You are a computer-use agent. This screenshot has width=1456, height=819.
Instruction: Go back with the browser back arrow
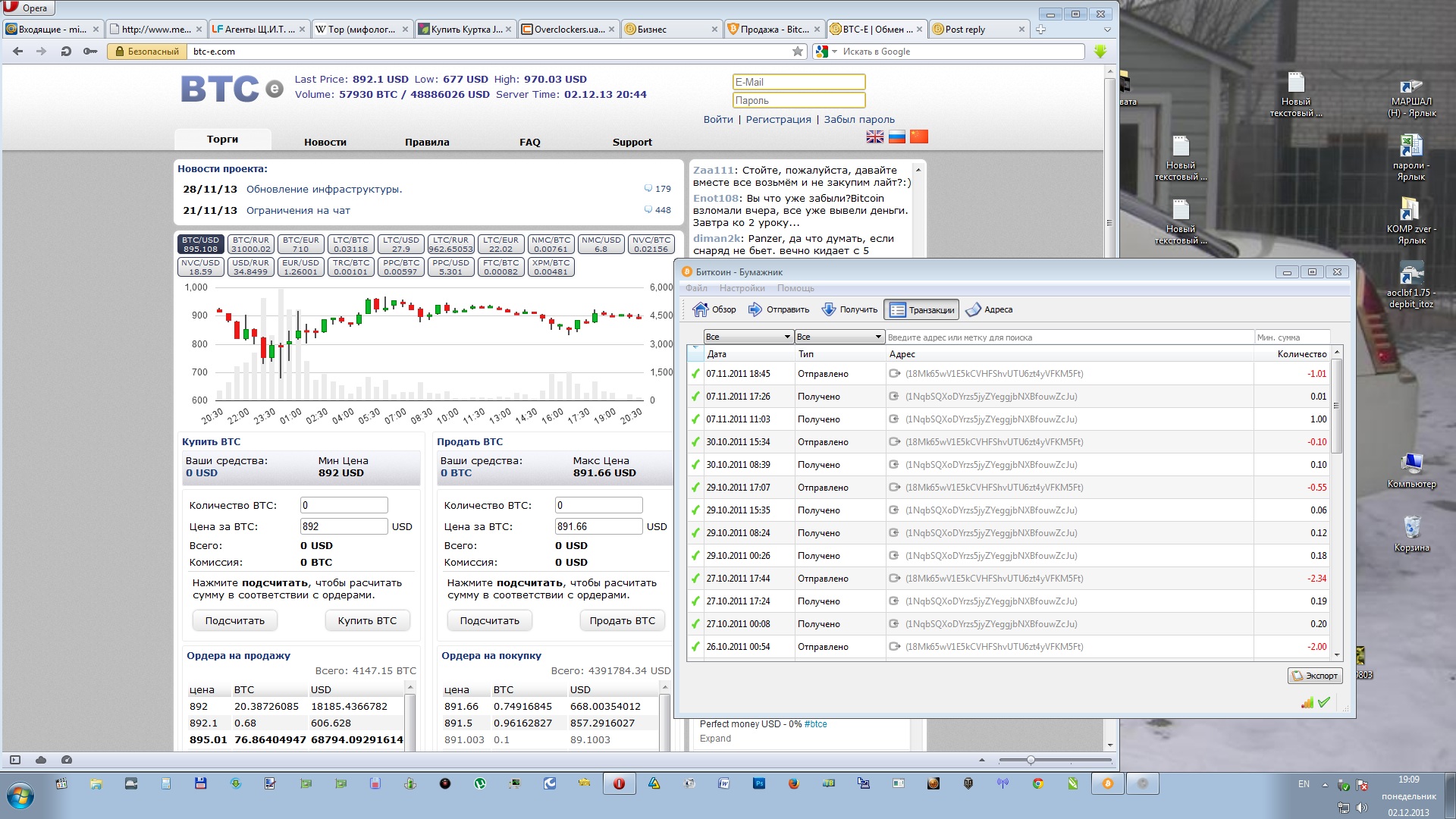point(18,52)
